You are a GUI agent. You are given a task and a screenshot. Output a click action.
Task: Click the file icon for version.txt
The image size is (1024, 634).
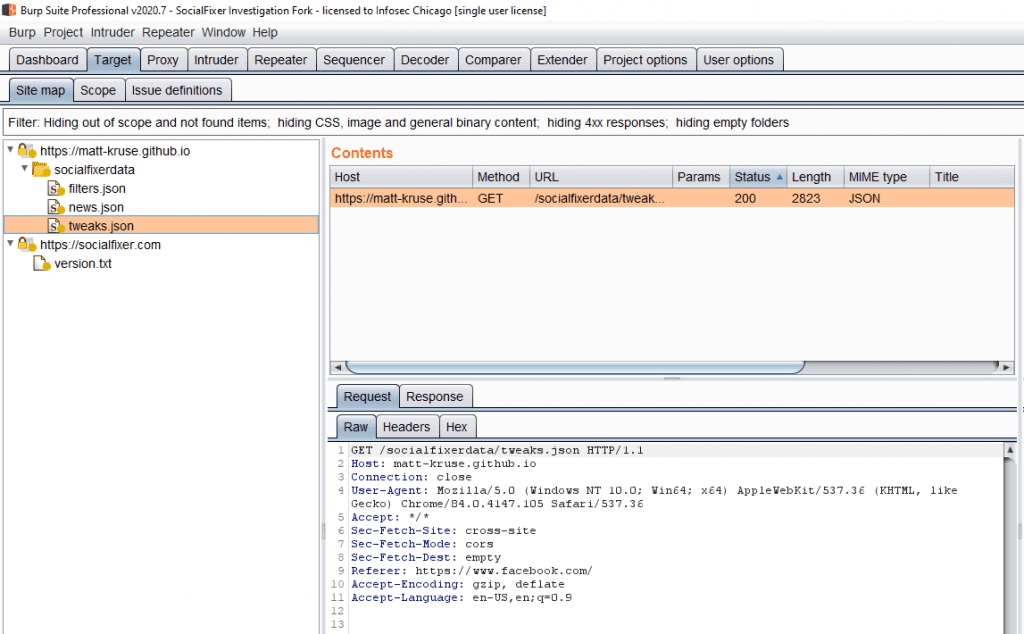[40, 262]
